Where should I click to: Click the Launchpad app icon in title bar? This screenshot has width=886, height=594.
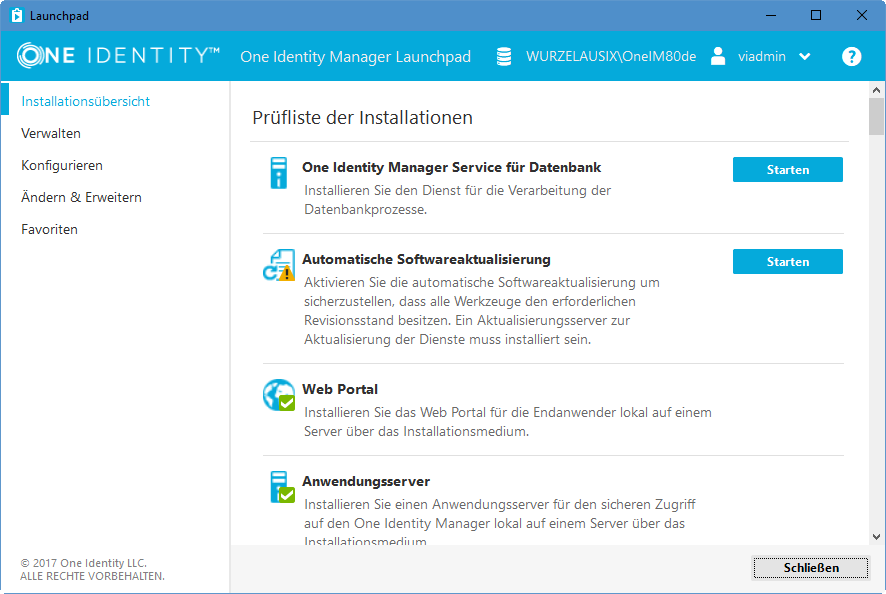tap(17, 15)
